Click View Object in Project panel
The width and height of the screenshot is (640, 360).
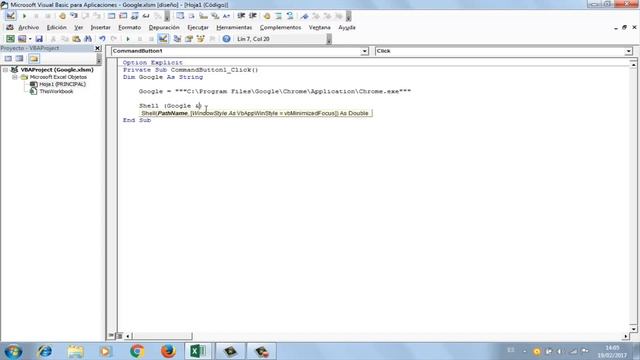point(20,59)
